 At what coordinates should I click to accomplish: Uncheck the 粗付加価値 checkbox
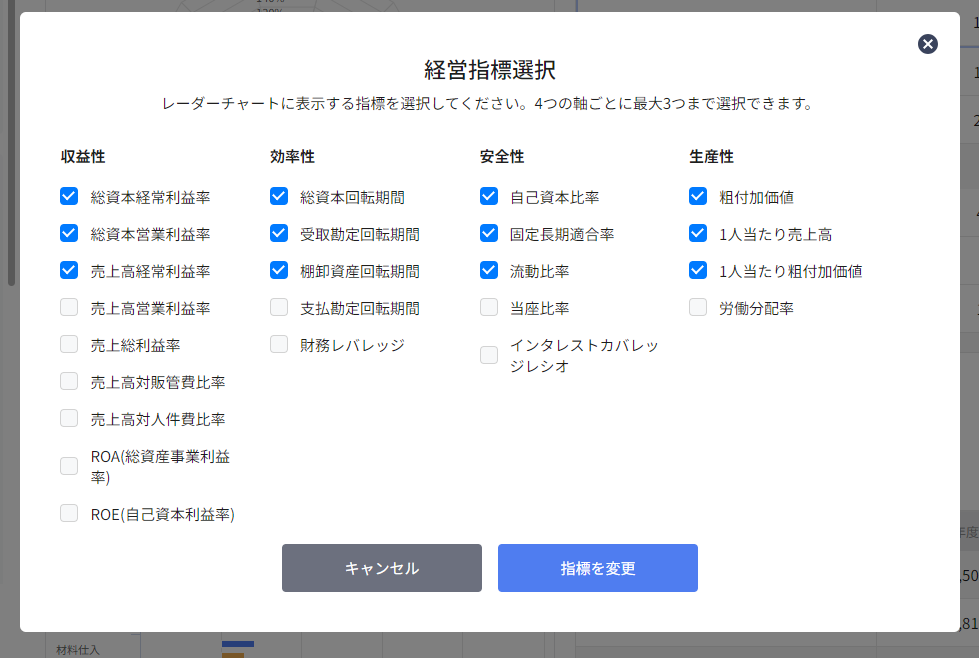[x=698, y=197]
